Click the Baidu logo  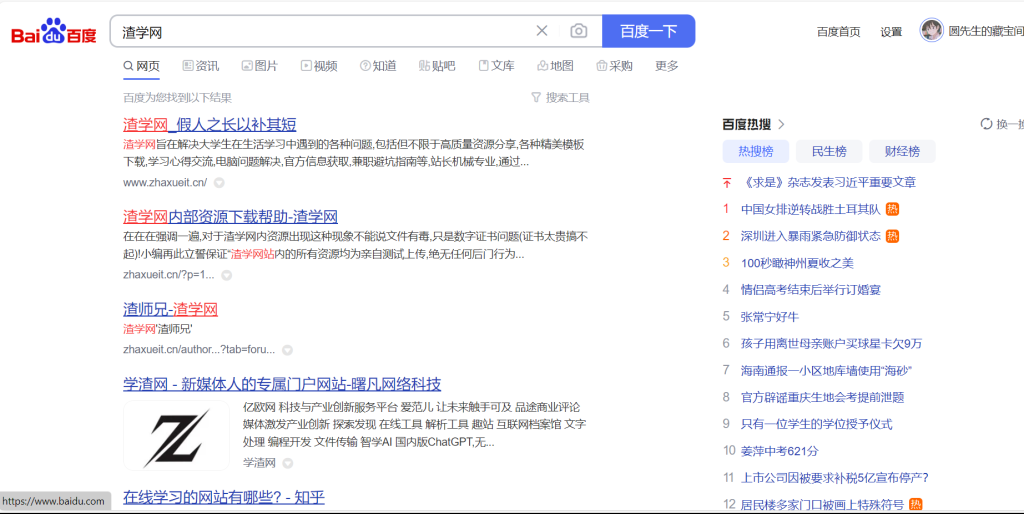click(54, 31)
